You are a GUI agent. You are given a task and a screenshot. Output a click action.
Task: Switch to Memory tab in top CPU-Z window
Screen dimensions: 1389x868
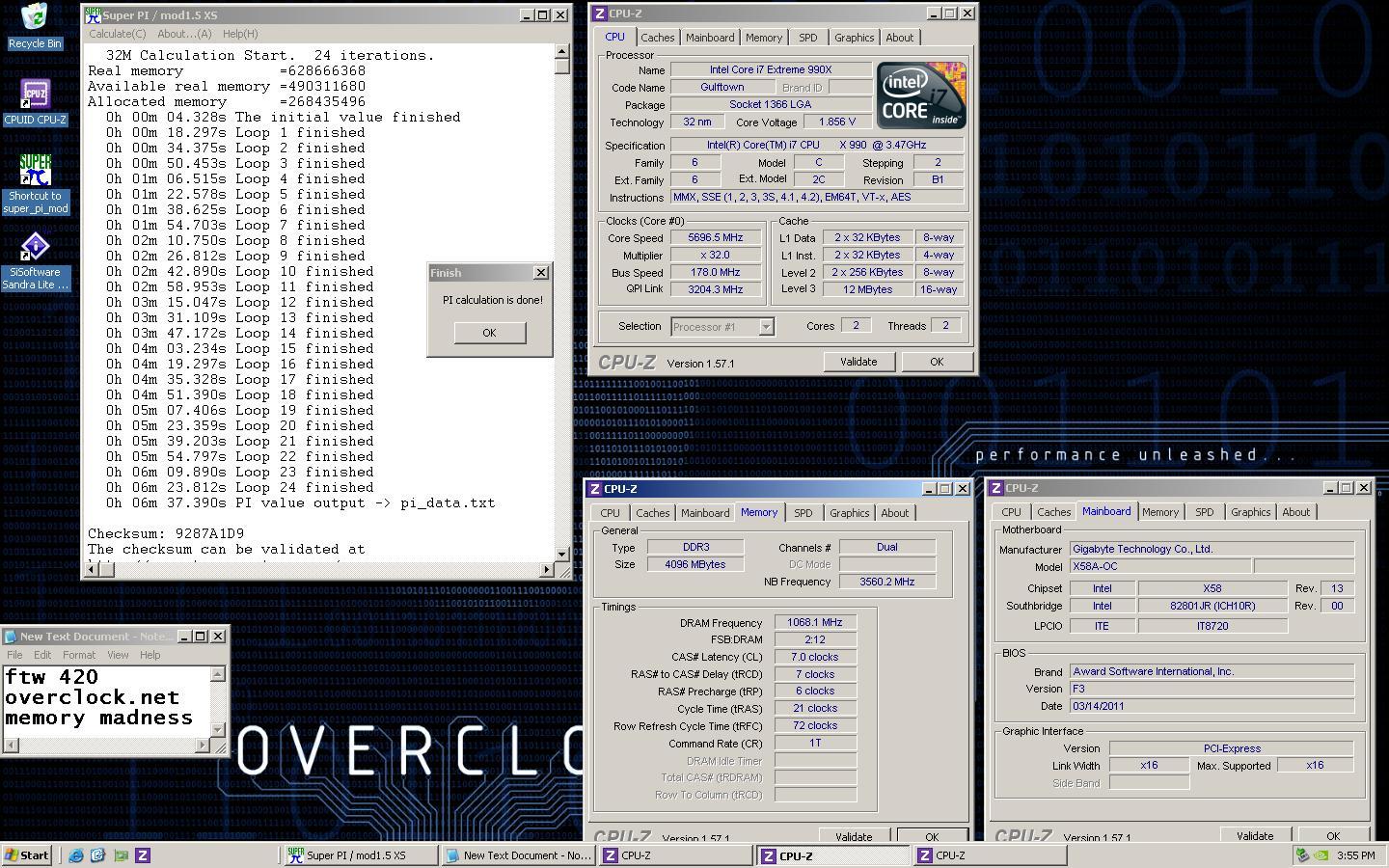pyautogui.click(x=763, y=38)
